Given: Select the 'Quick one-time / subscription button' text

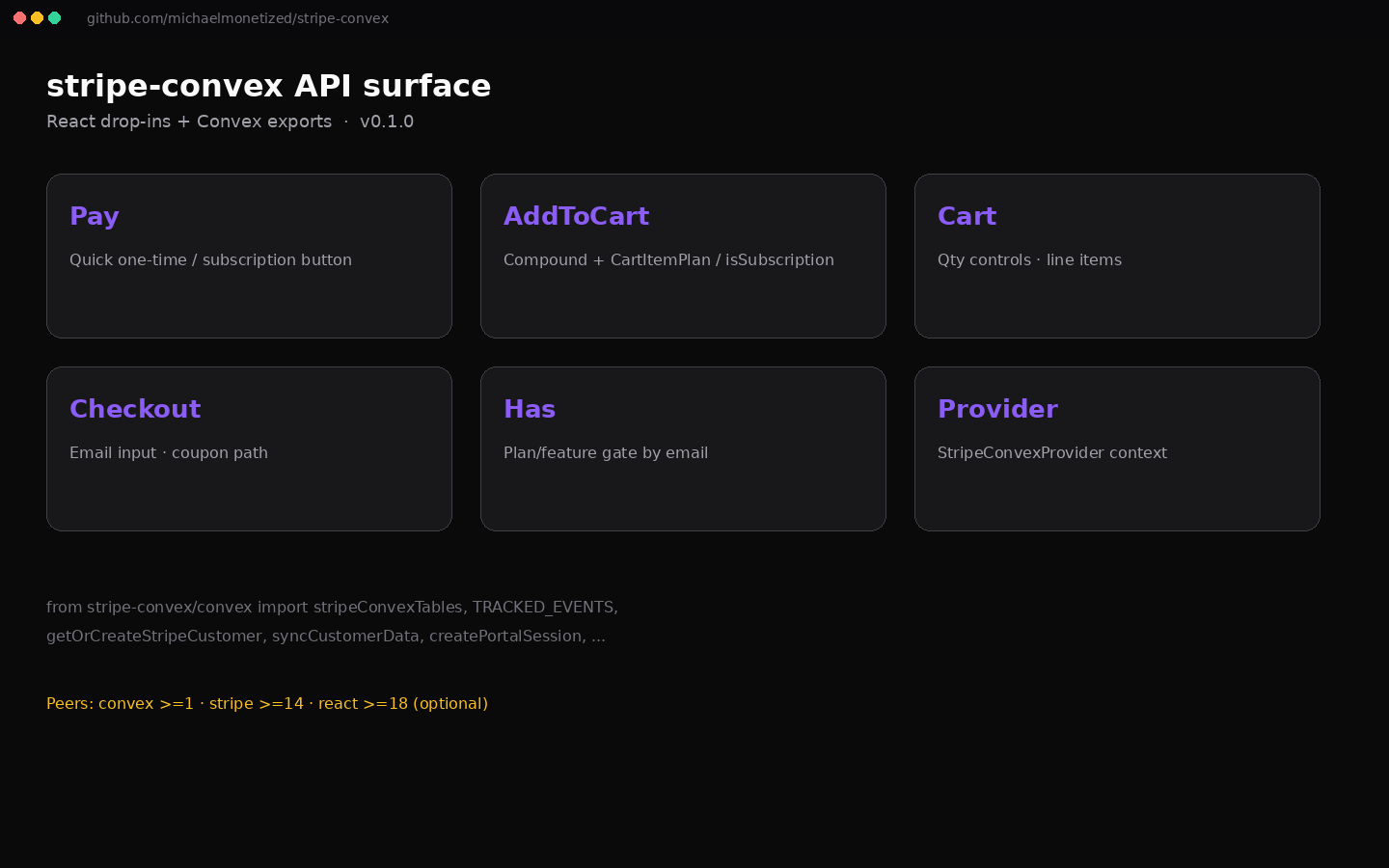Looking at the screenshot, I should (210, 259).
